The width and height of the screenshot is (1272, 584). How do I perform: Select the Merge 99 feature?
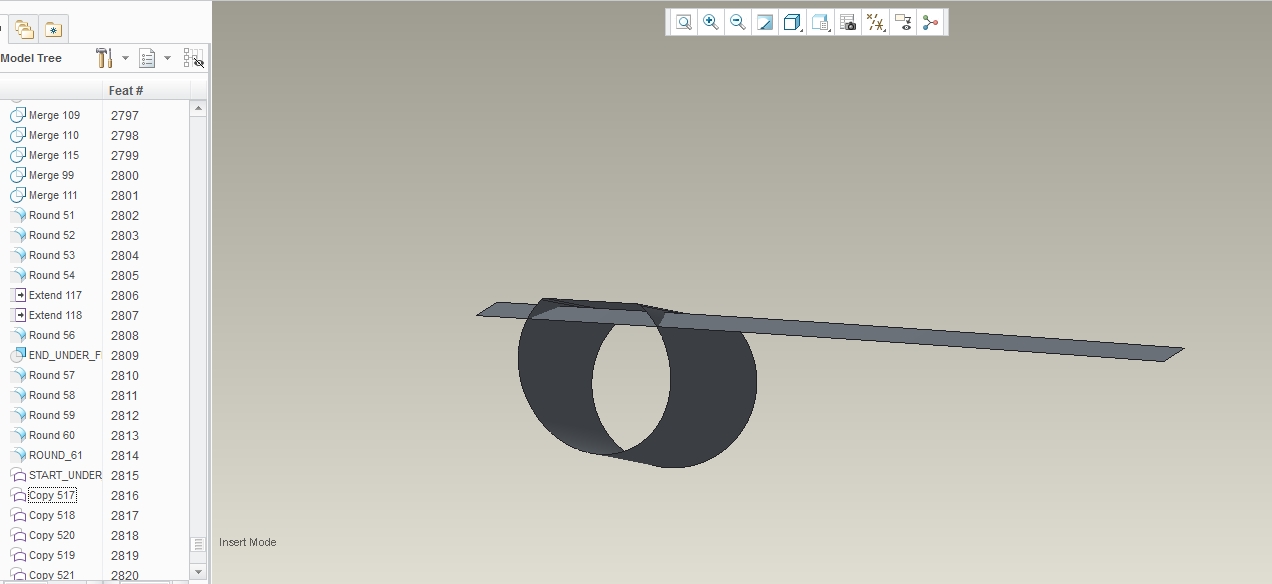pos(51,175)
